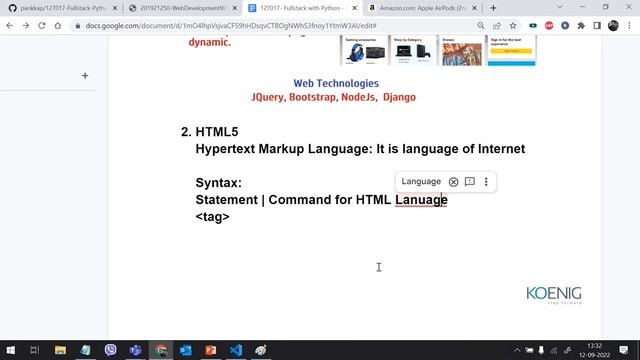This screenshot has width=640, height=360.
Task: Open the Windows Start menu
Action: point(11,350)
